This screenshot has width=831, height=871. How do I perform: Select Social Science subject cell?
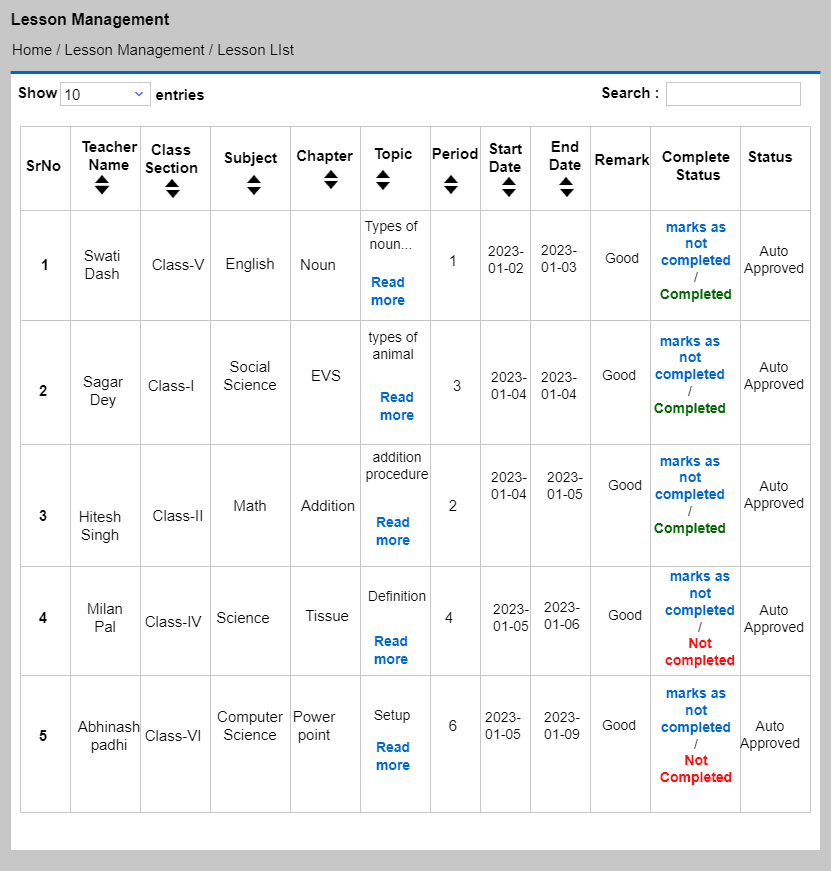pyautogui.click(x=250, y=376)
